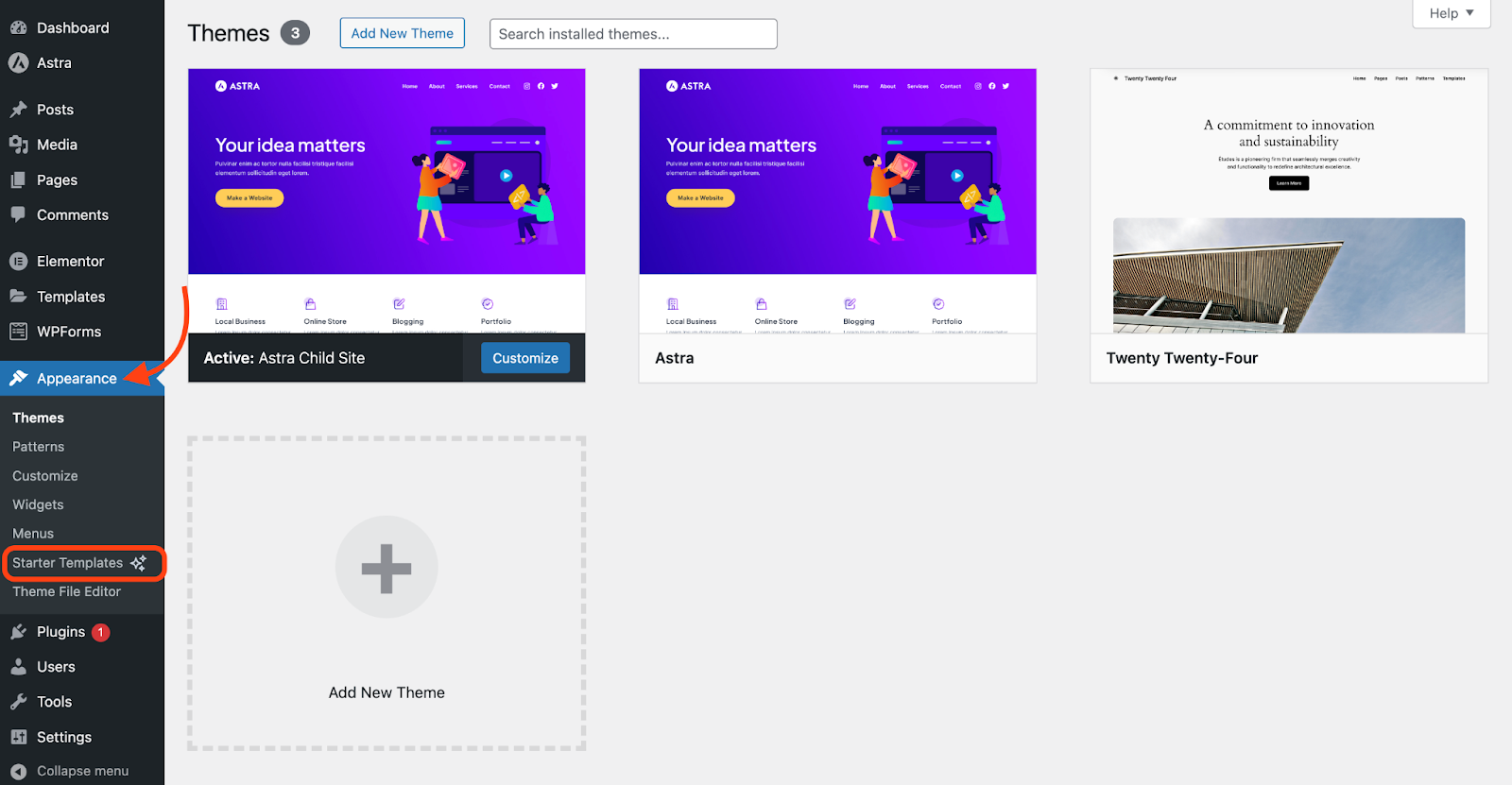Click the theme count badge showing 3
The image size is (1512, 785).
click(295, 33)
